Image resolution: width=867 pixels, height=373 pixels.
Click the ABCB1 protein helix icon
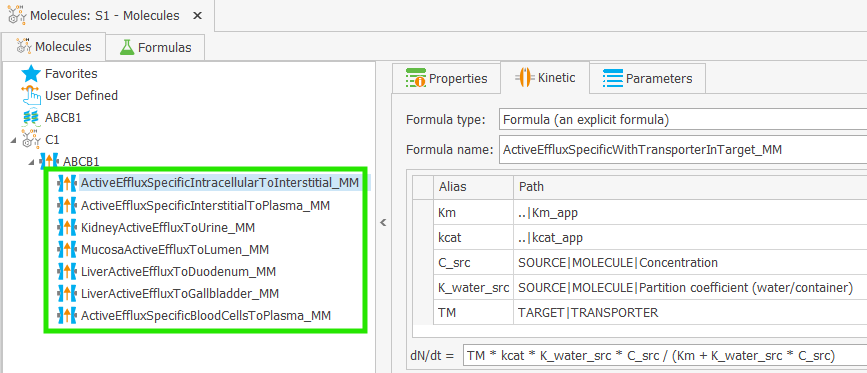coord(30,118)
